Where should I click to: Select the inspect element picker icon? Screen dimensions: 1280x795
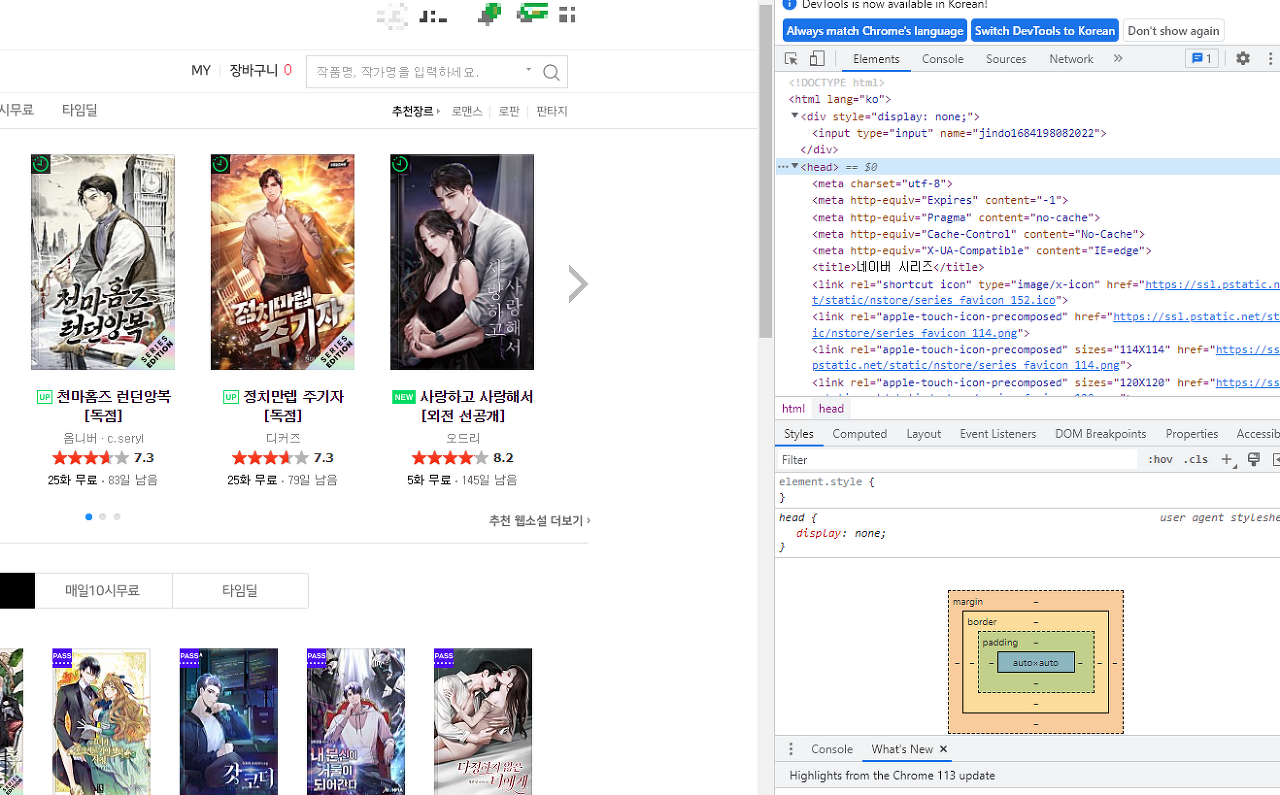tap(791, 59)
